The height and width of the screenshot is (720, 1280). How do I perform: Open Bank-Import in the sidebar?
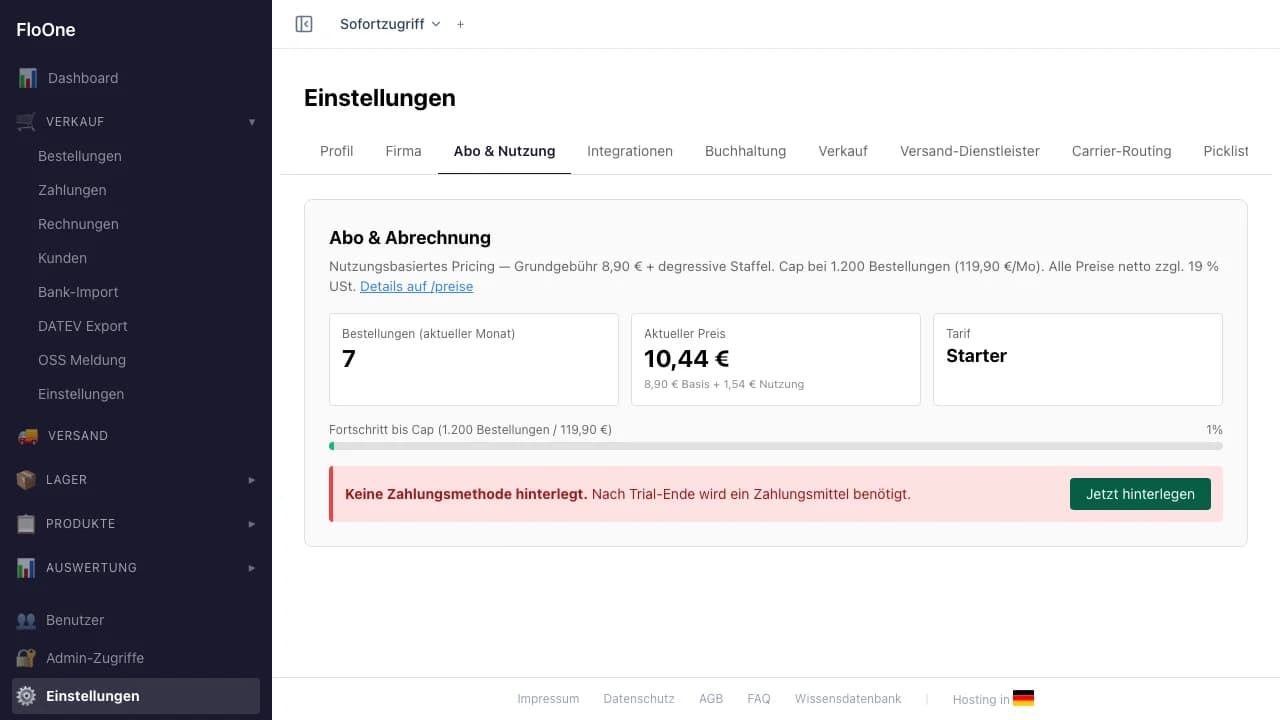(x=78, y=292)
